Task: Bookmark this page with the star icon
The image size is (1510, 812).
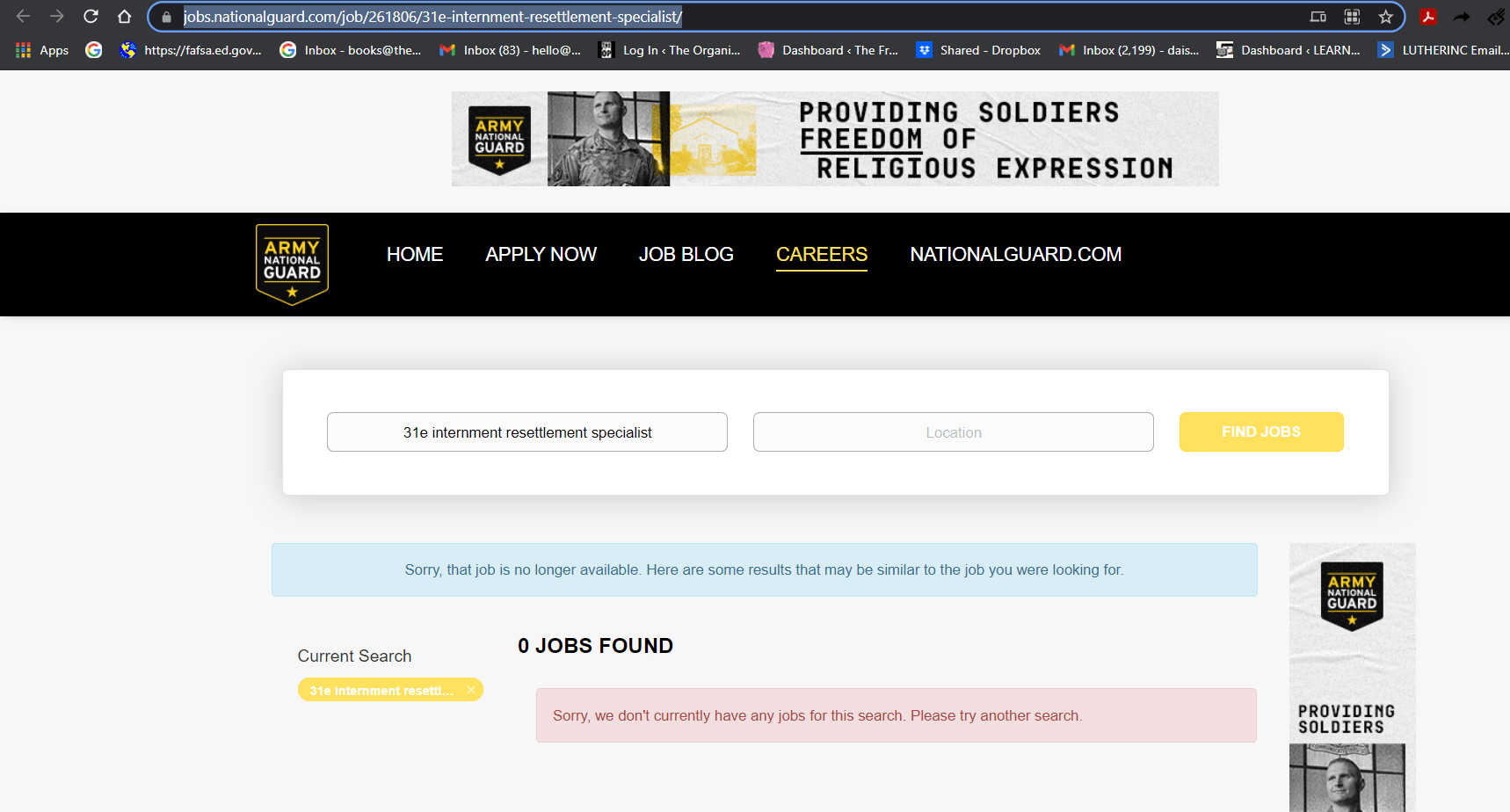Action: coord(1386,17)
